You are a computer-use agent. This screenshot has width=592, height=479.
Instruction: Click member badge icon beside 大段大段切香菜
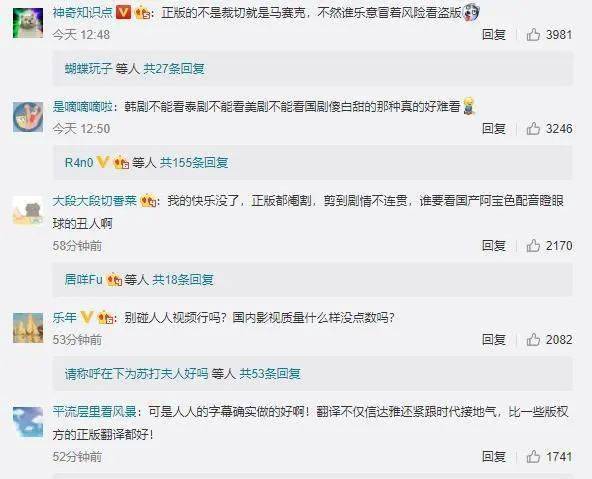148,200
